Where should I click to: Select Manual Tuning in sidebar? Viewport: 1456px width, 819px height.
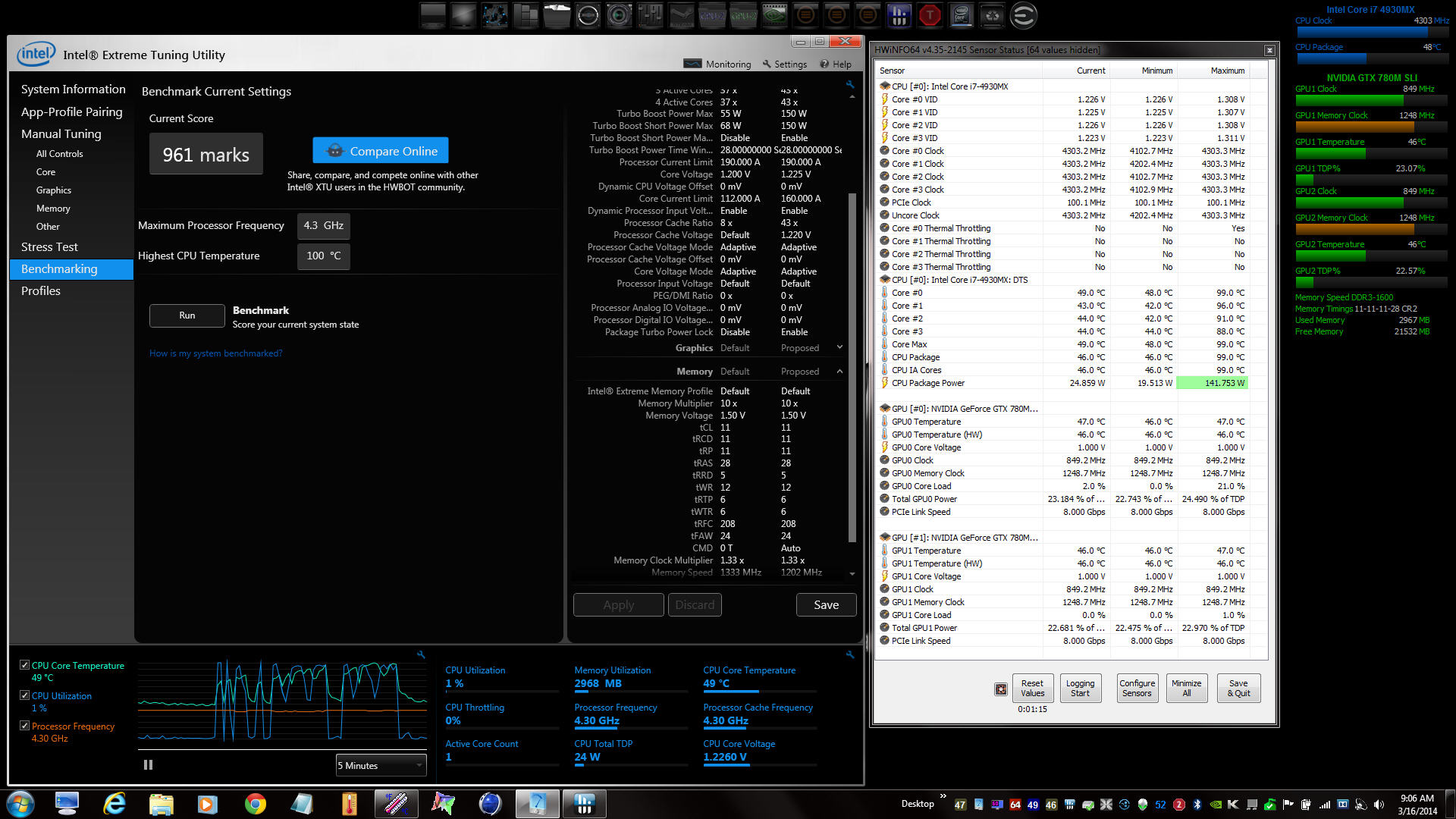tap(61, 133)
